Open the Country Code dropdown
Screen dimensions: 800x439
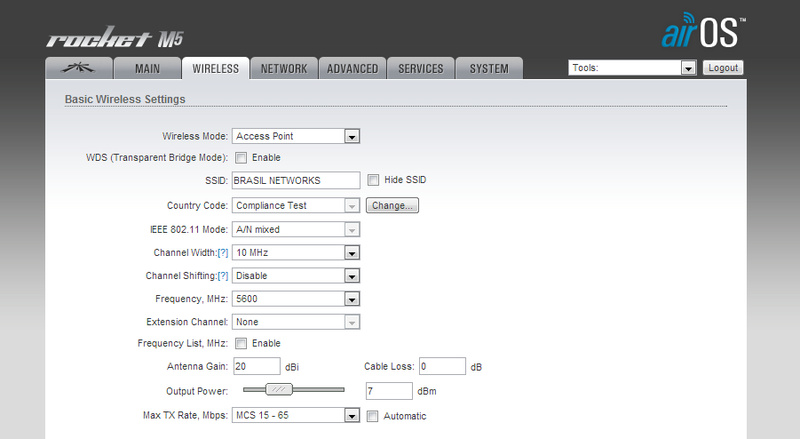click(296, 205)
